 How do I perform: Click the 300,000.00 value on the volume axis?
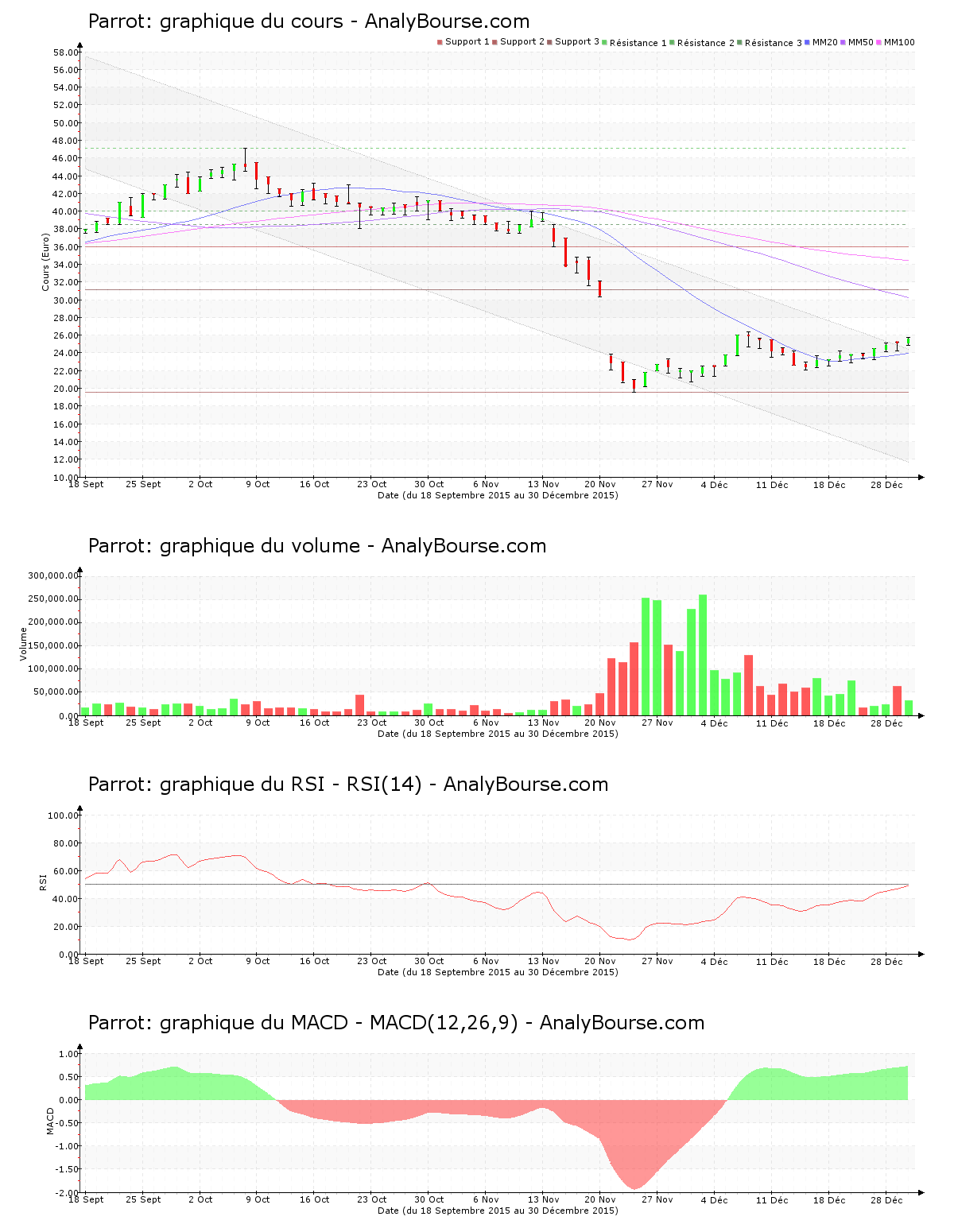pos(53,575)
